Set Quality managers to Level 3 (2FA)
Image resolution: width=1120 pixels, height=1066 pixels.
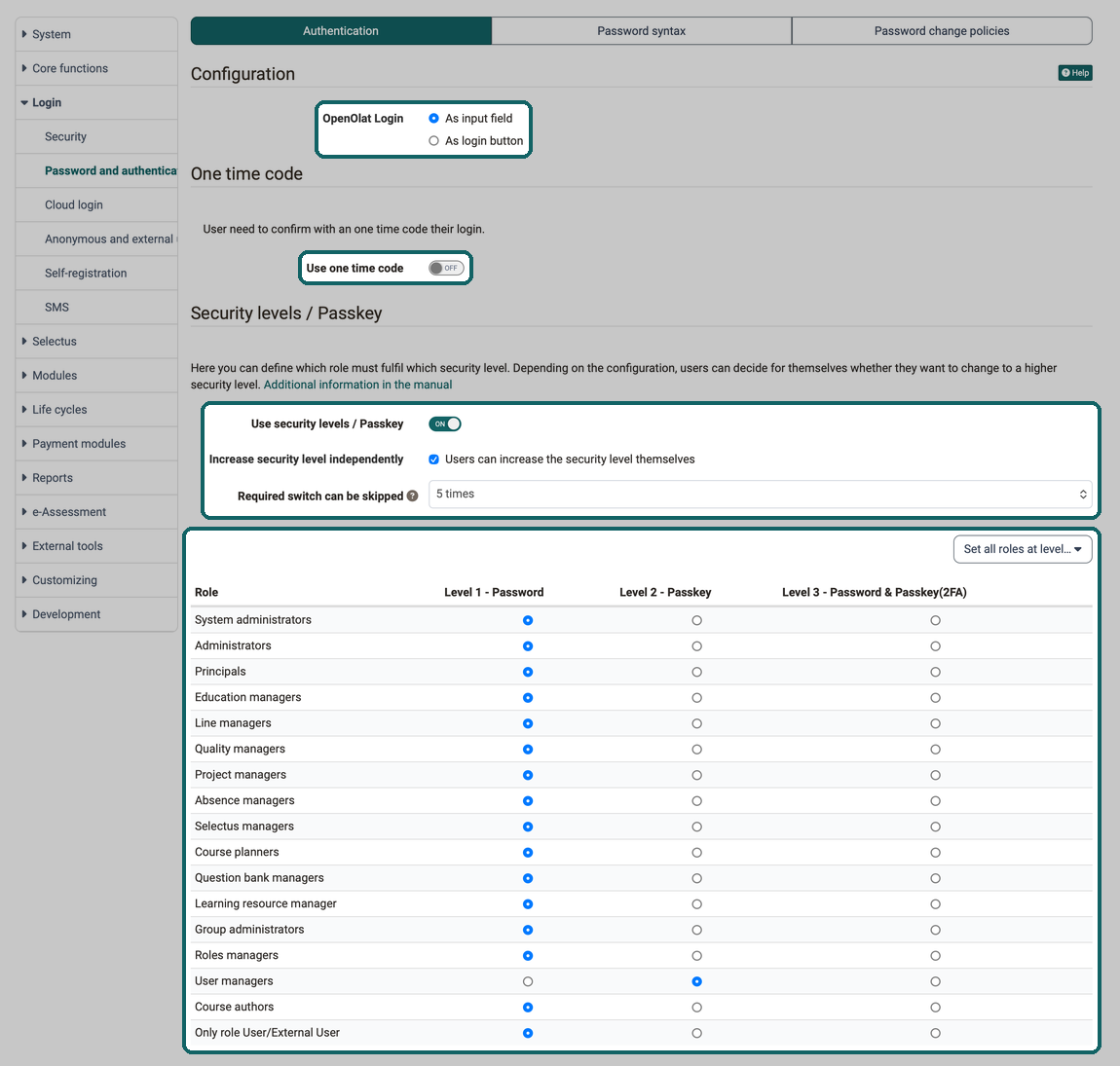coord(935,749)
